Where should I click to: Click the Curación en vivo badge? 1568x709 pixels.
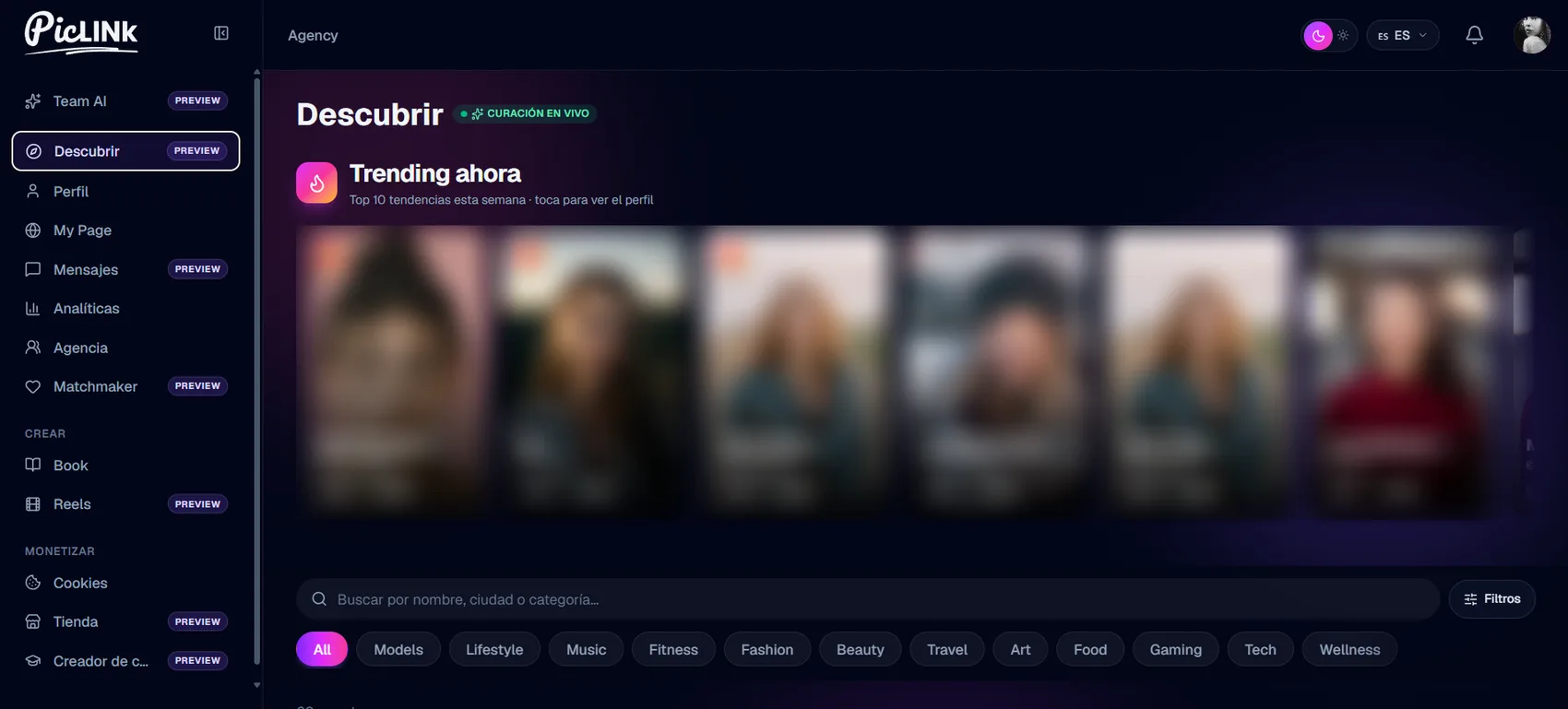click(x=525, y=113)
